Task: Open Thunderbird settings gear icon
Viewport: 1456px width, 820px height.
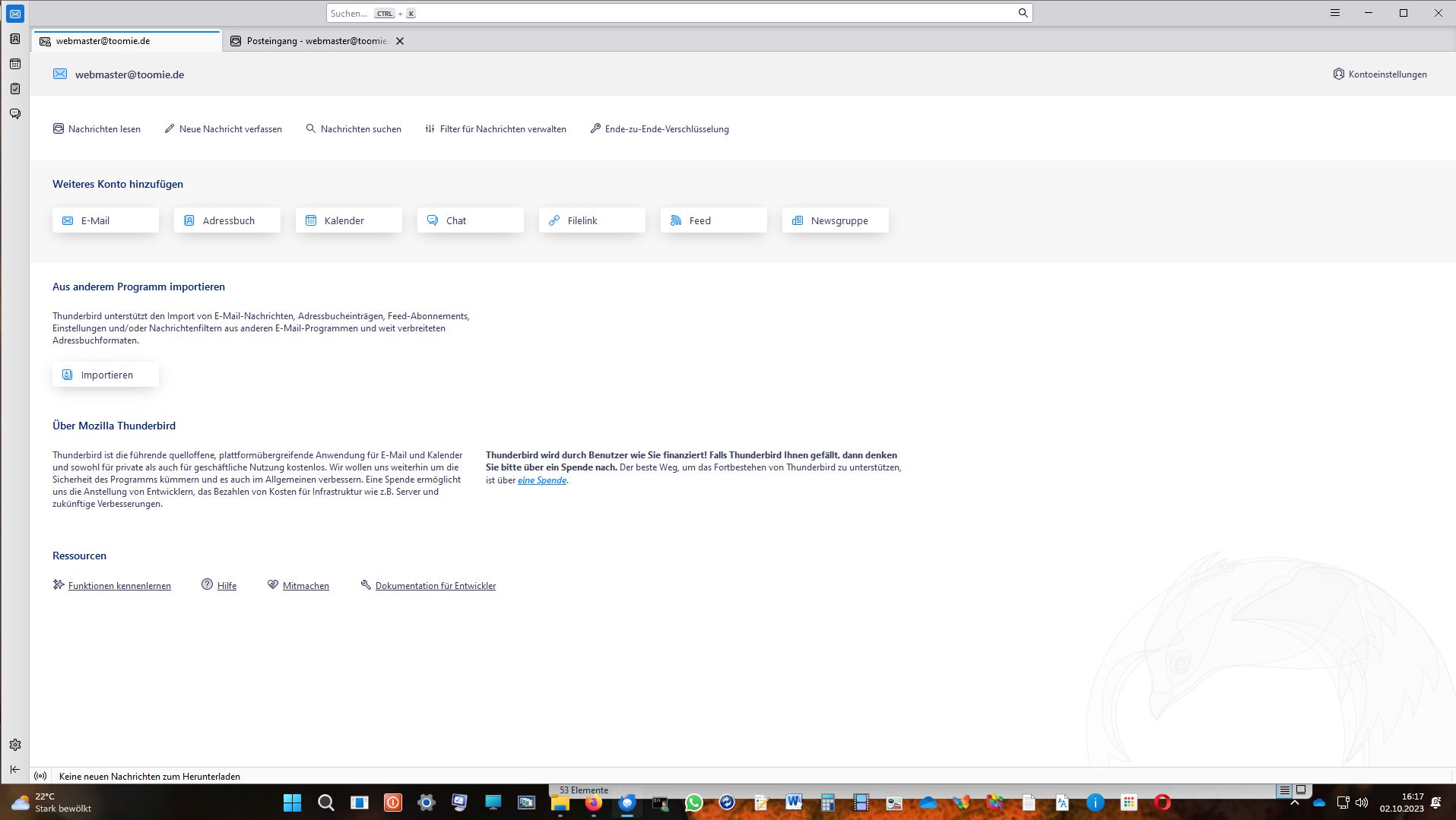Action: [14, 745]
